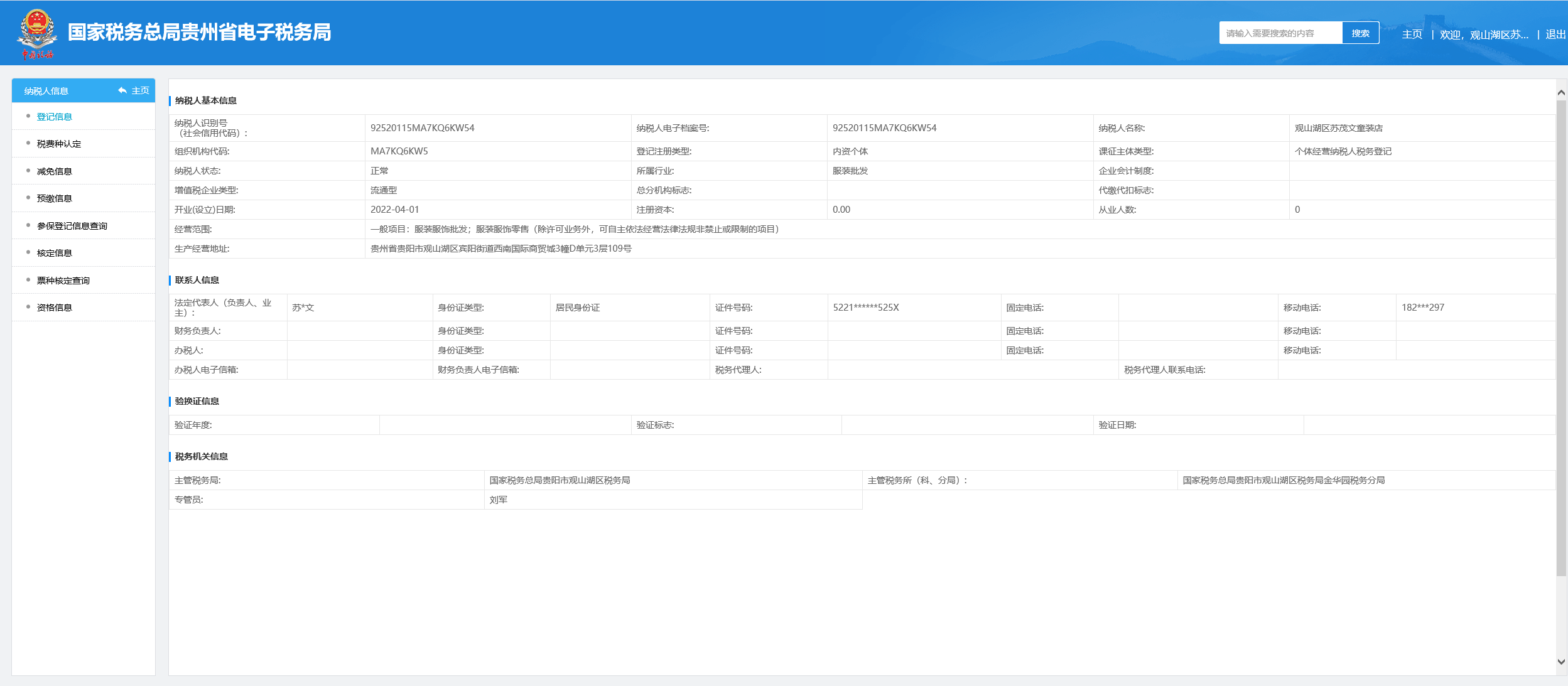Go to 主页 in top navigation

click(x=1412, y=35)
